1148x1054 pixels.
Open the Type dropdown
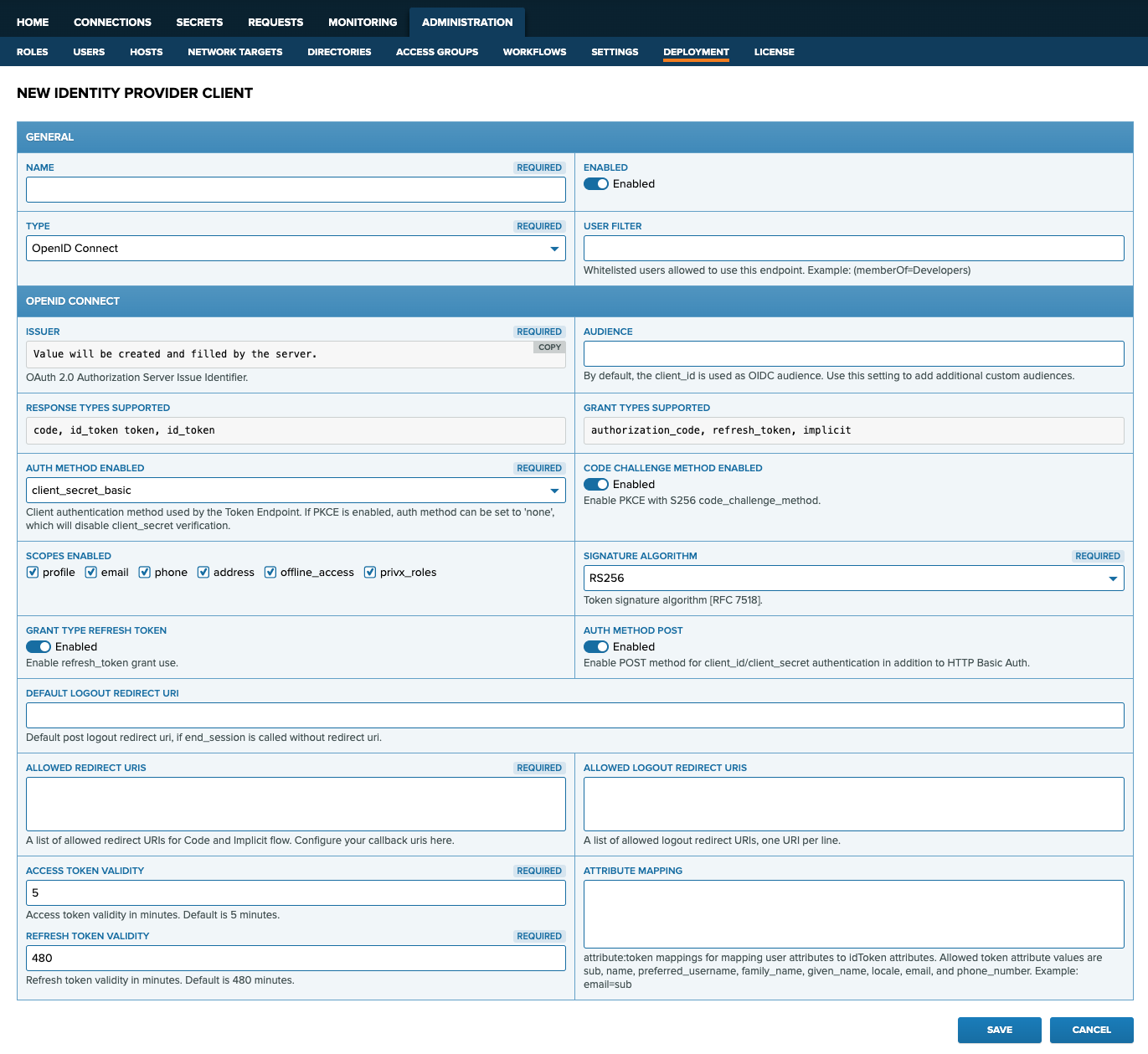[296, 249]
